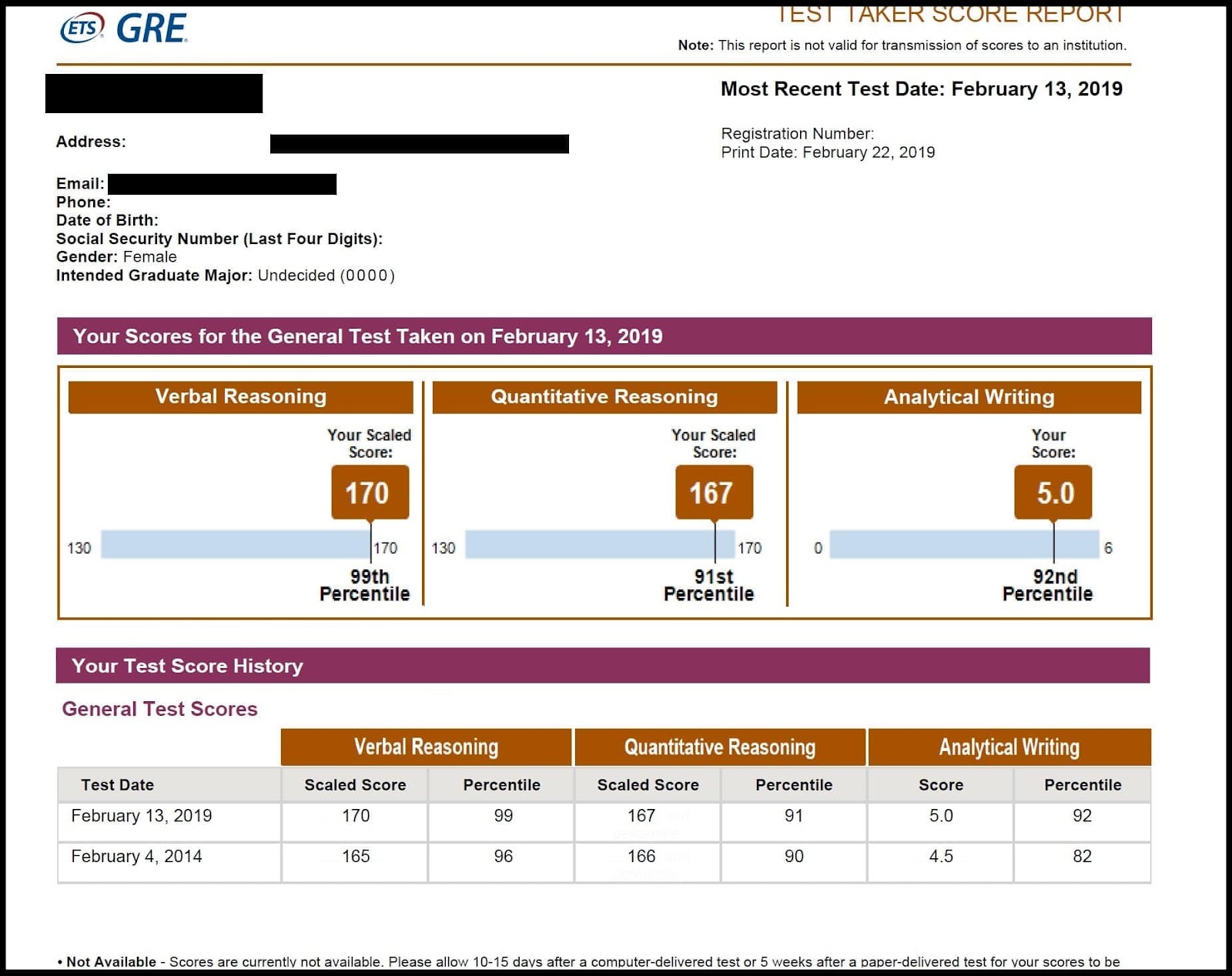Click the ETS GRE logo
This screenshot has height=976, width=1232.
(124, 28)
